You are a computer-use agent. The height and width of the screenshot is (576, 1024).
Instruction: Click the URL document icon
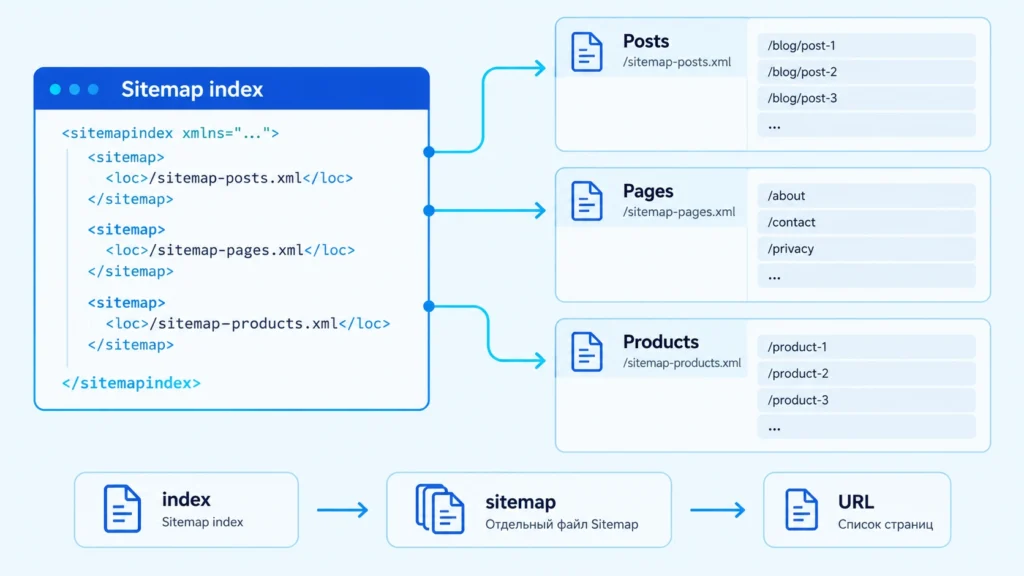801,509
